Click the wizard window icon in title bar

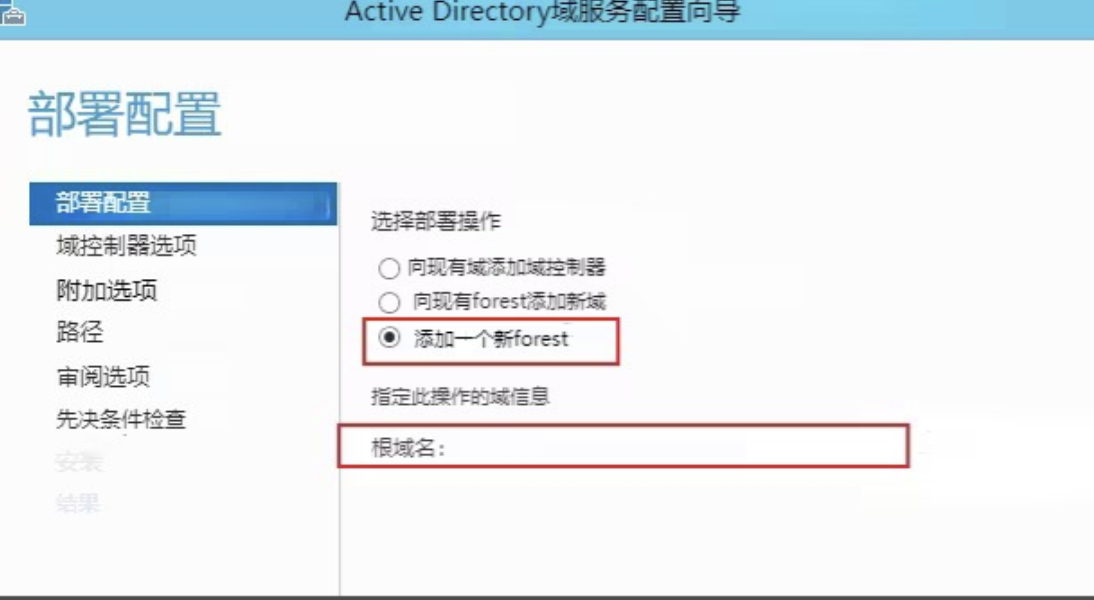click(13, 13)
